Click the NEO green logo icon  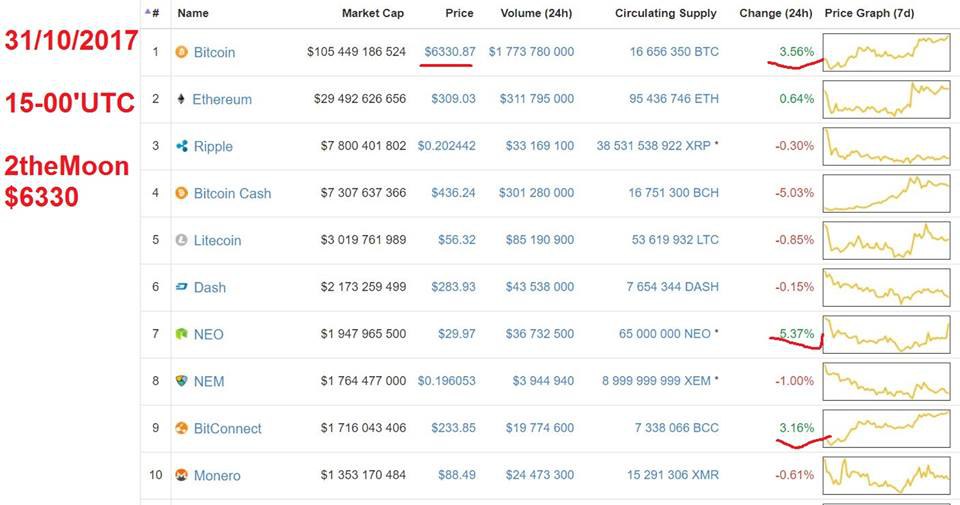(181, 334)
